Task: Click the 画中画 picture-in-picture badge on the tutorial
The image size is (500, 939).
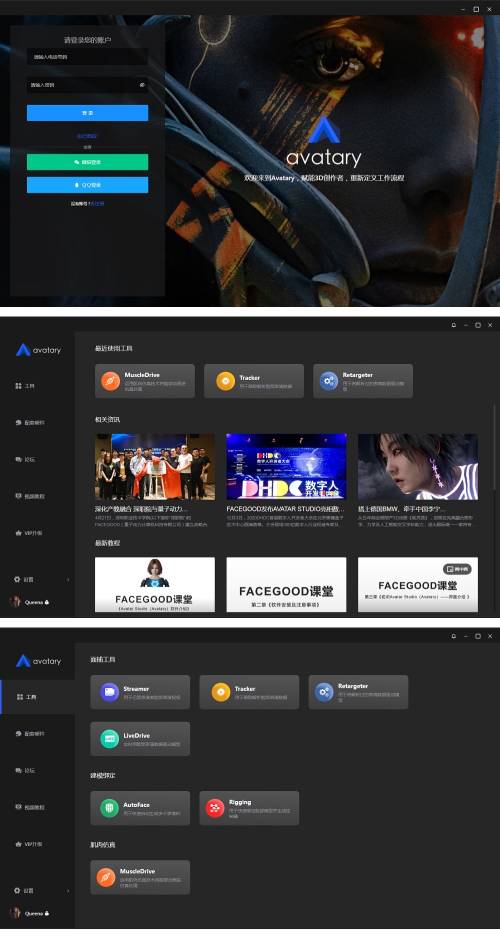Action: click(457, 569)
